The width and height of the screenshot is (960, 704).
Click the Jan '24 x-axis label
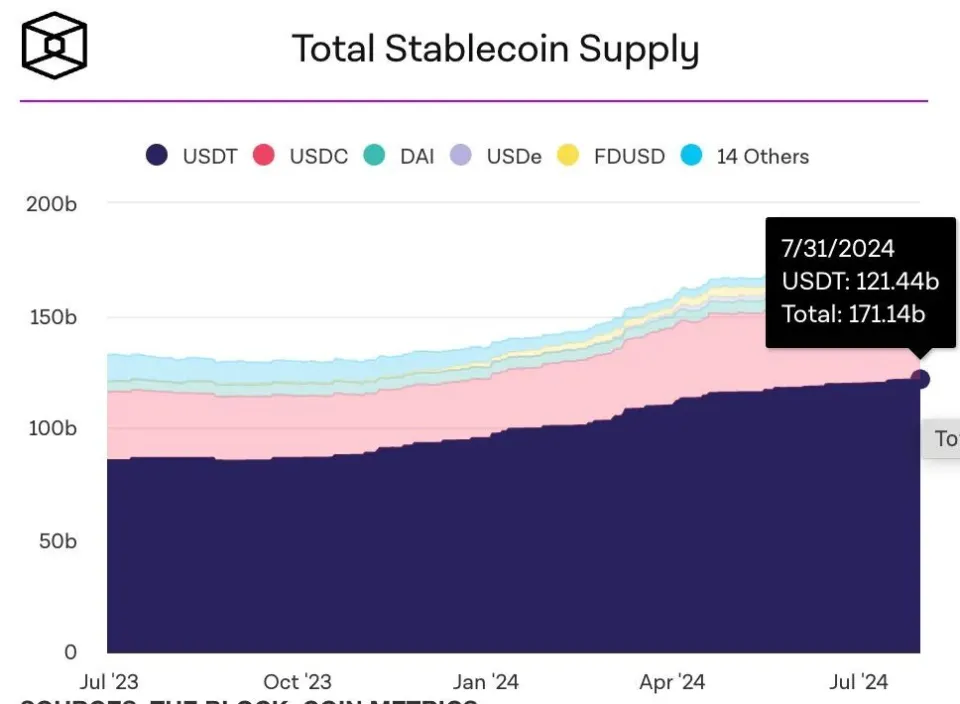pos(486,682)
